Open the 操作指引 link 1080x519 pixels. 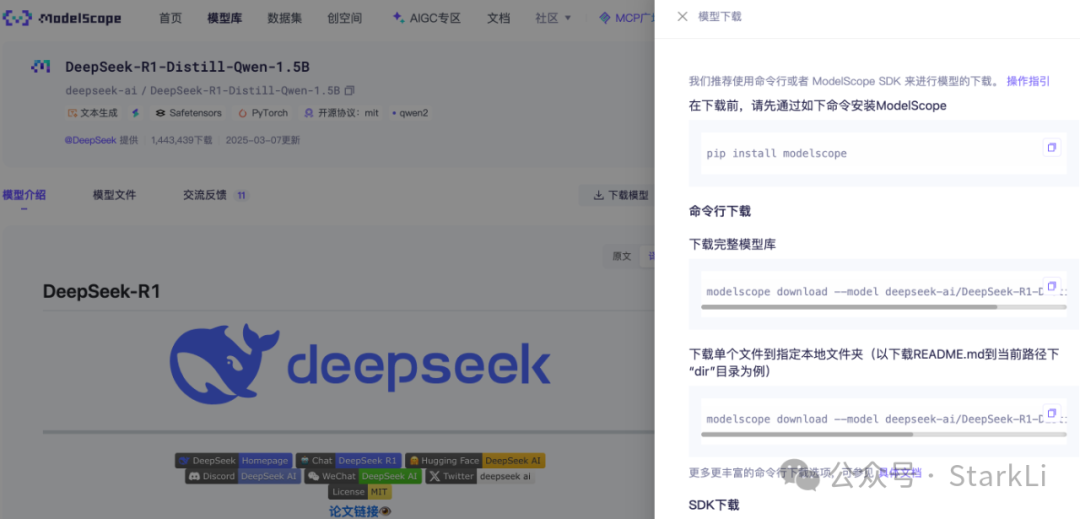click(1028, 81)
